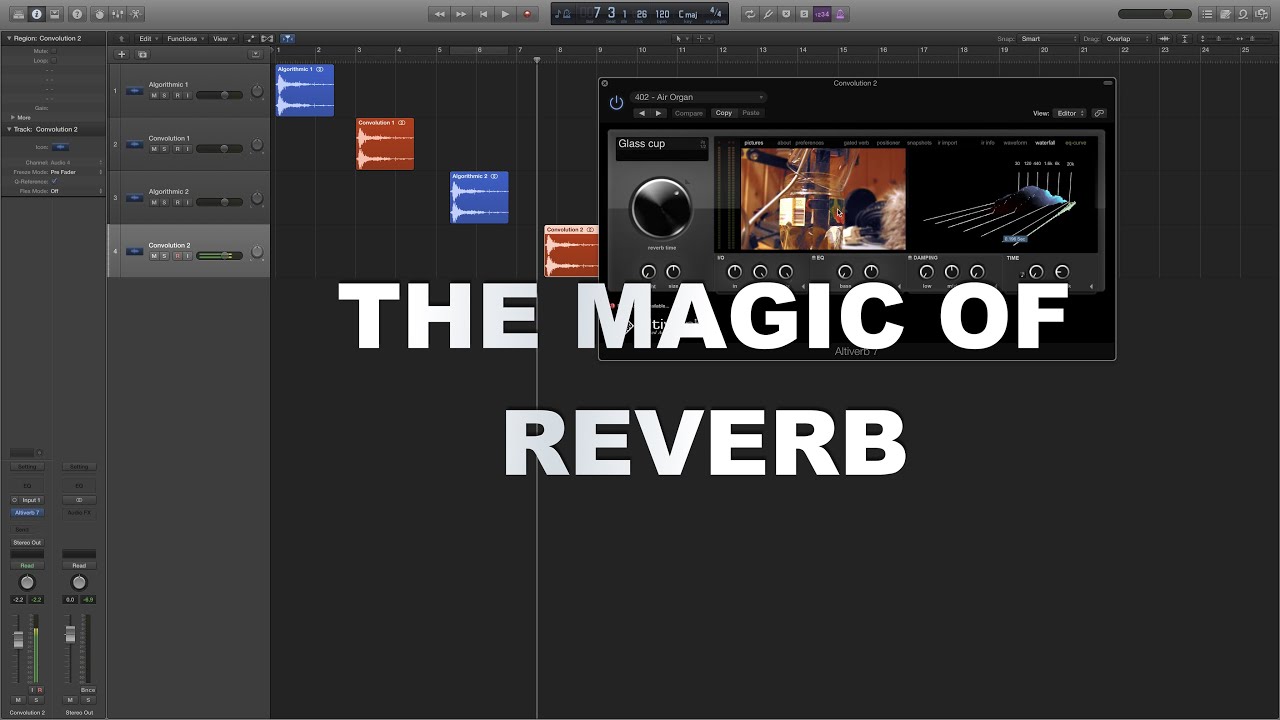Record-enable the Algorithmic 2 track
The width and height of the screenshot is (1280, 720).
177,202
